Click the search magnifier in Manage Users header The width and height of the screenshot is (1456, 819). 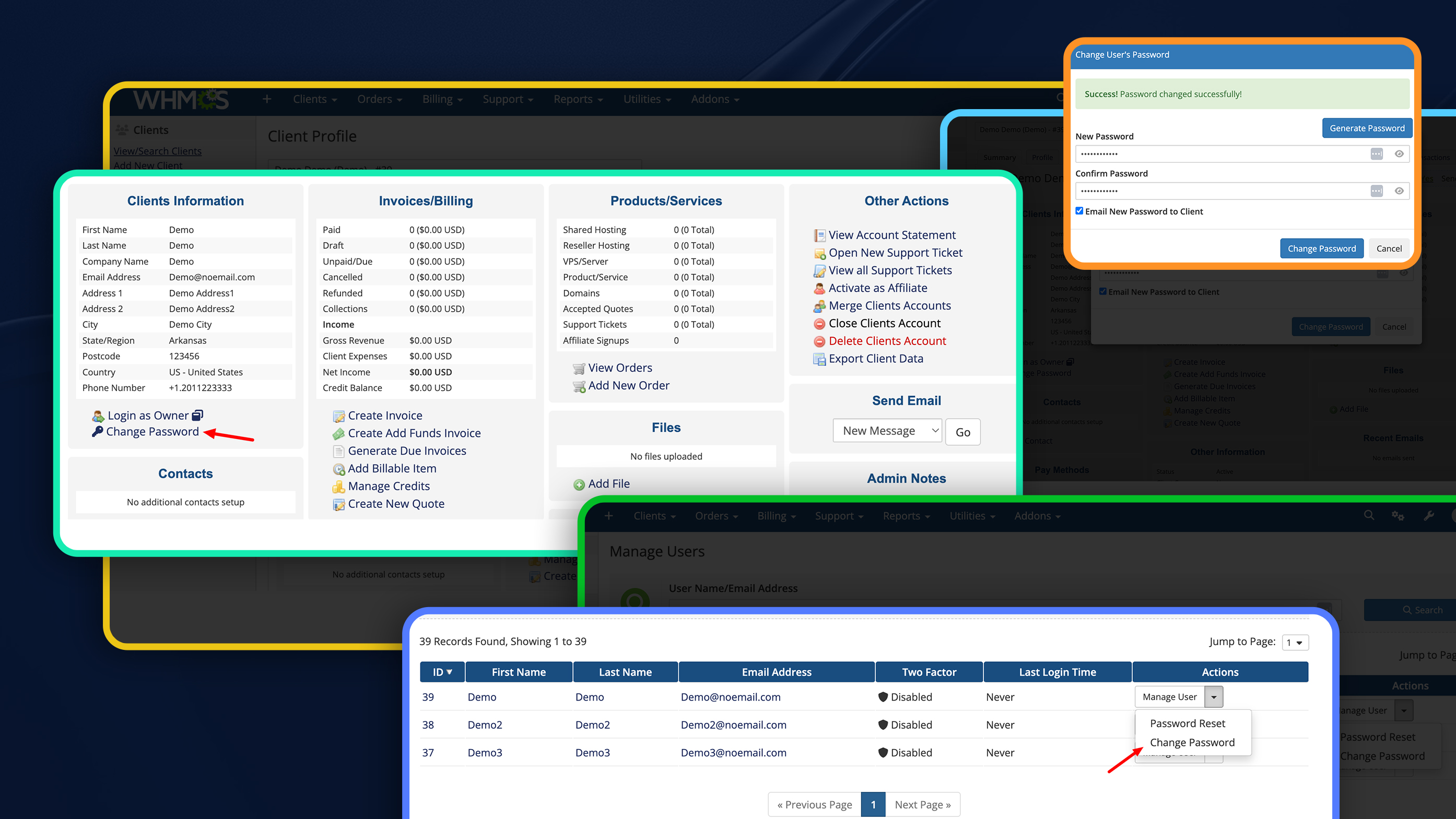pos(1369,515)
